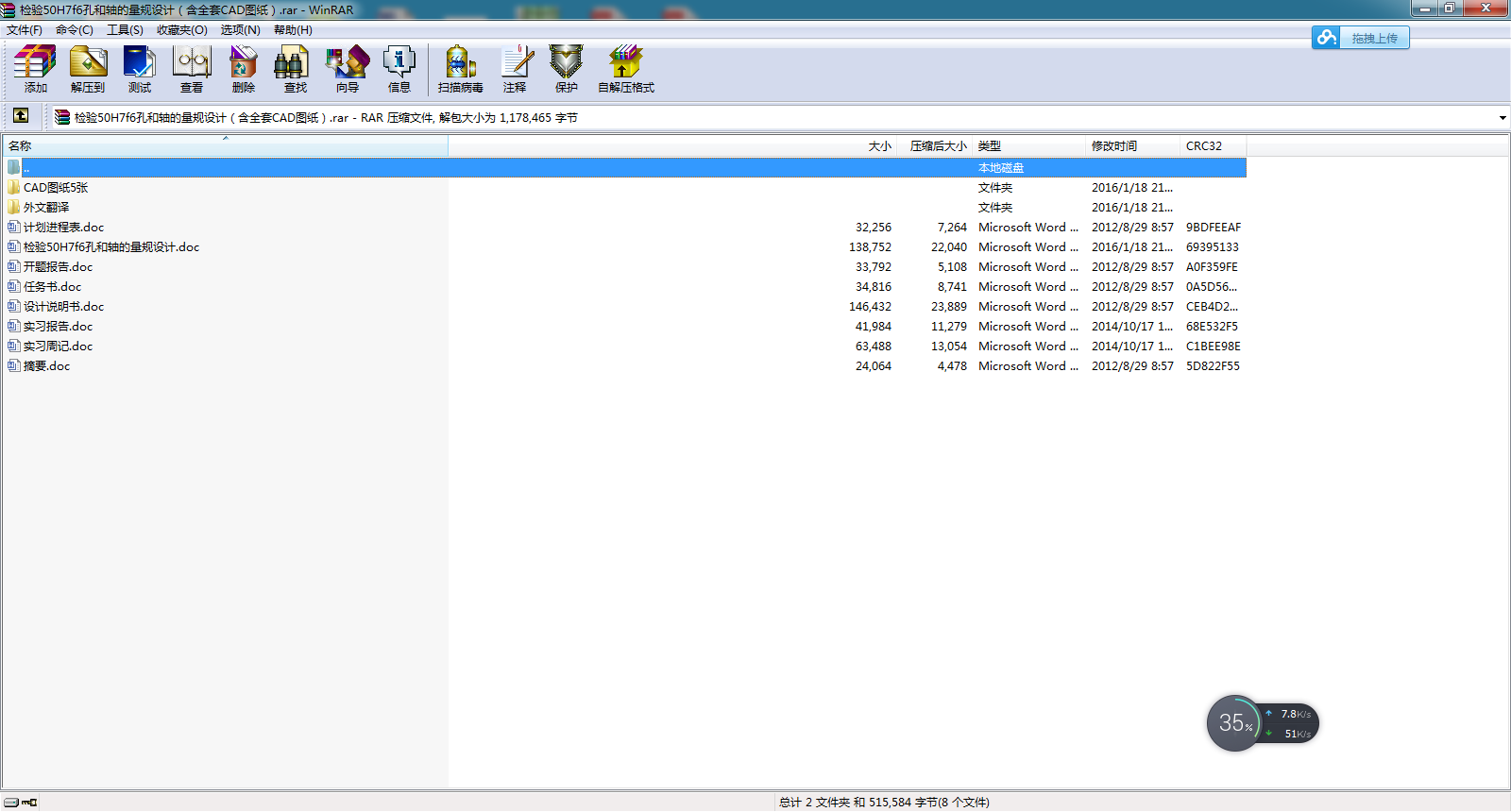This screenshot has height=812, width=1511.
Task: Click the SFX (自解压格式) icon
Action: [625, 69]
